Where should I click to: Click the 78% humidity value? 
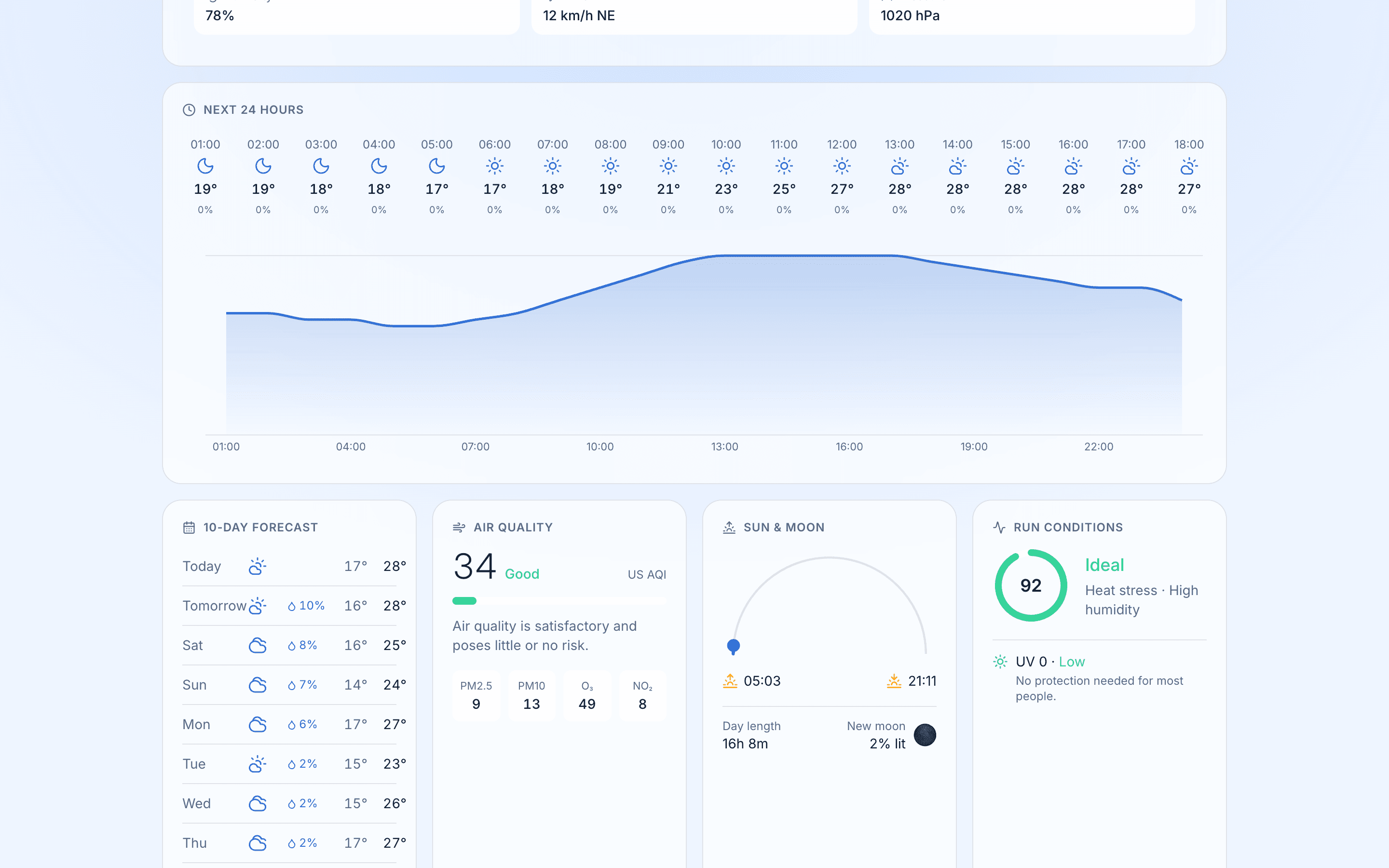(x=220, y=15)
